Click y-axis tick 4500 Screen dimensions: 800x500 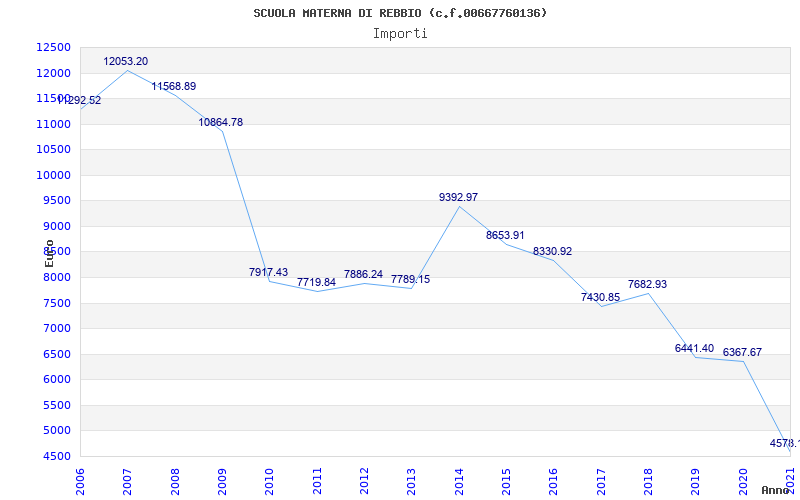[56, 456]
